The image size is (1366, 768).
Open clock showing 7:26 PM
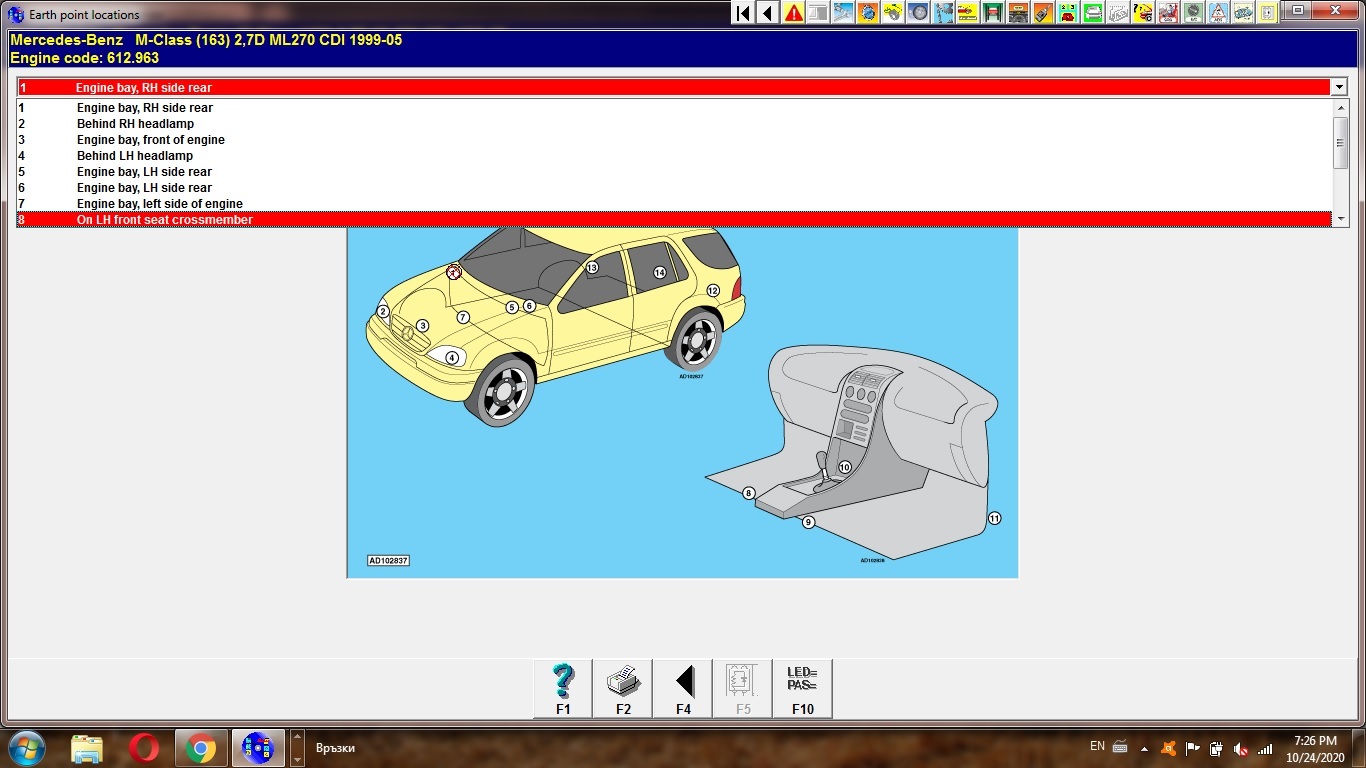pos(1315,749)
